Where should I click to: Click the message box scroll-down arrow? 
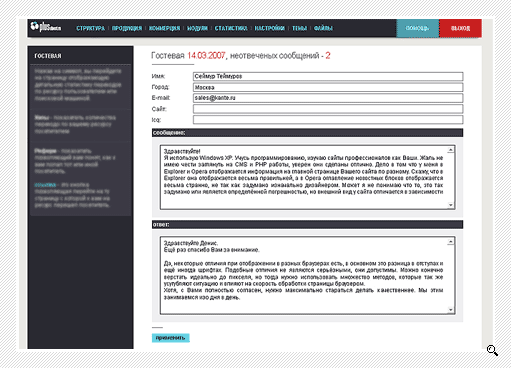point(451,205)
